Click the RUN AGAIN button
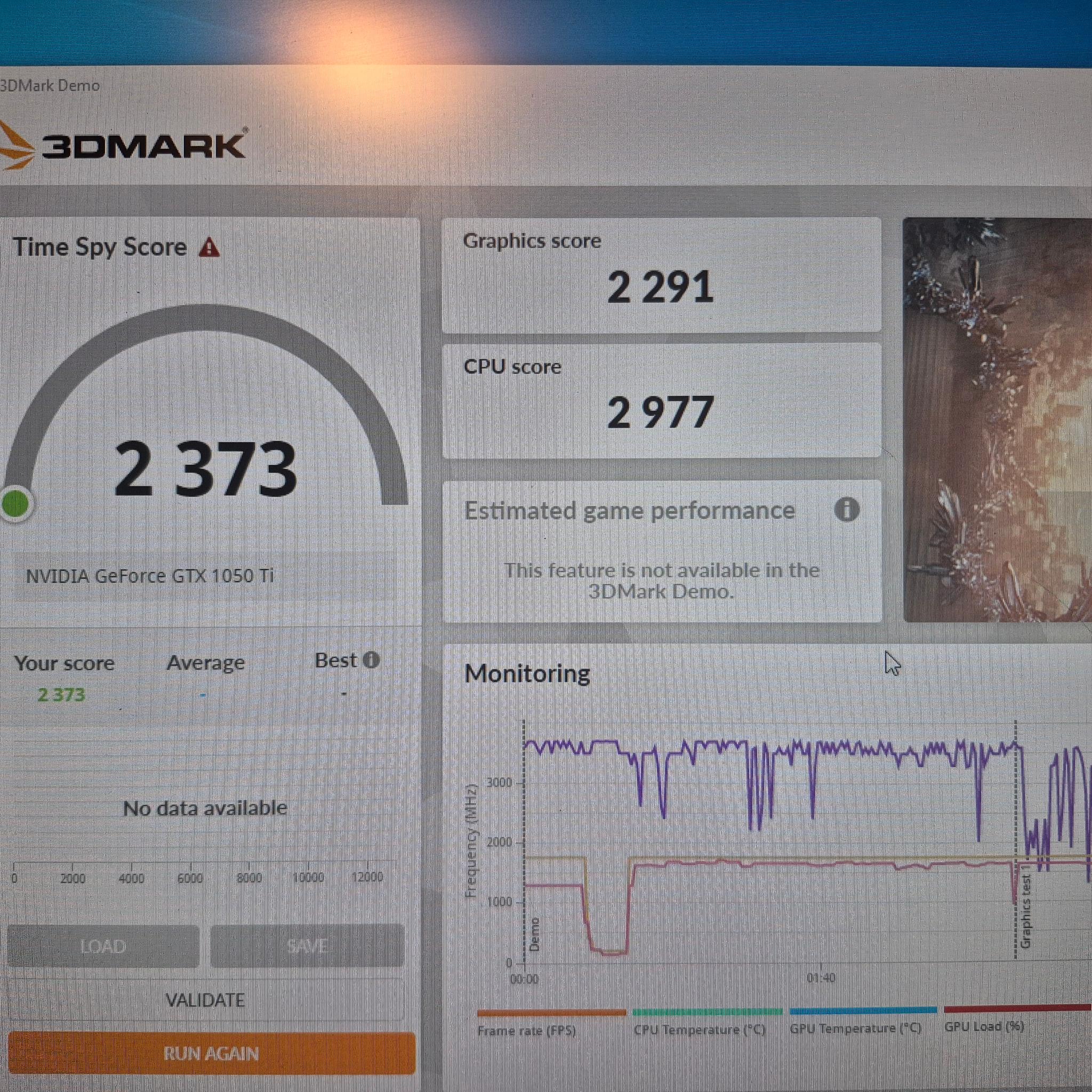1092x1092 pixels. [x=211, y=1053]
